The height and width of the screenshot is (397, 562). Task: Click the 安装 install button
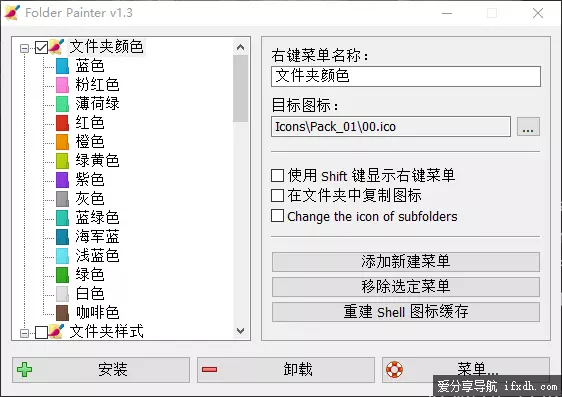pos(101,370)
